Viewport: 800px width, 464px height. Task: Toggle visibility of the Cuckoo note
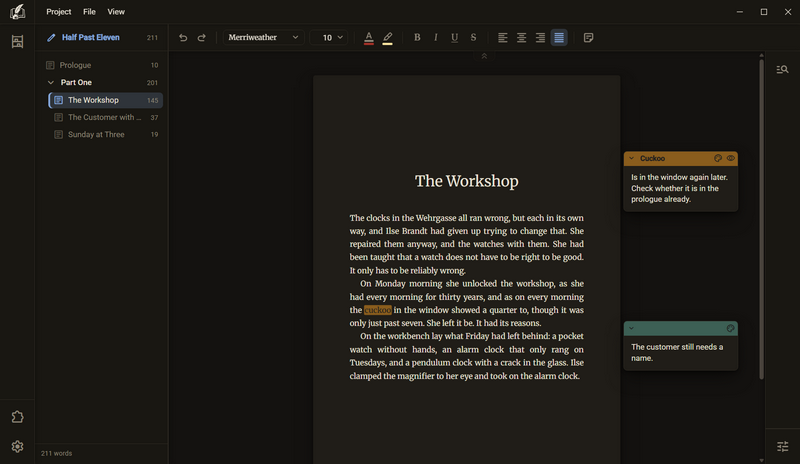[x=731, y=158]
